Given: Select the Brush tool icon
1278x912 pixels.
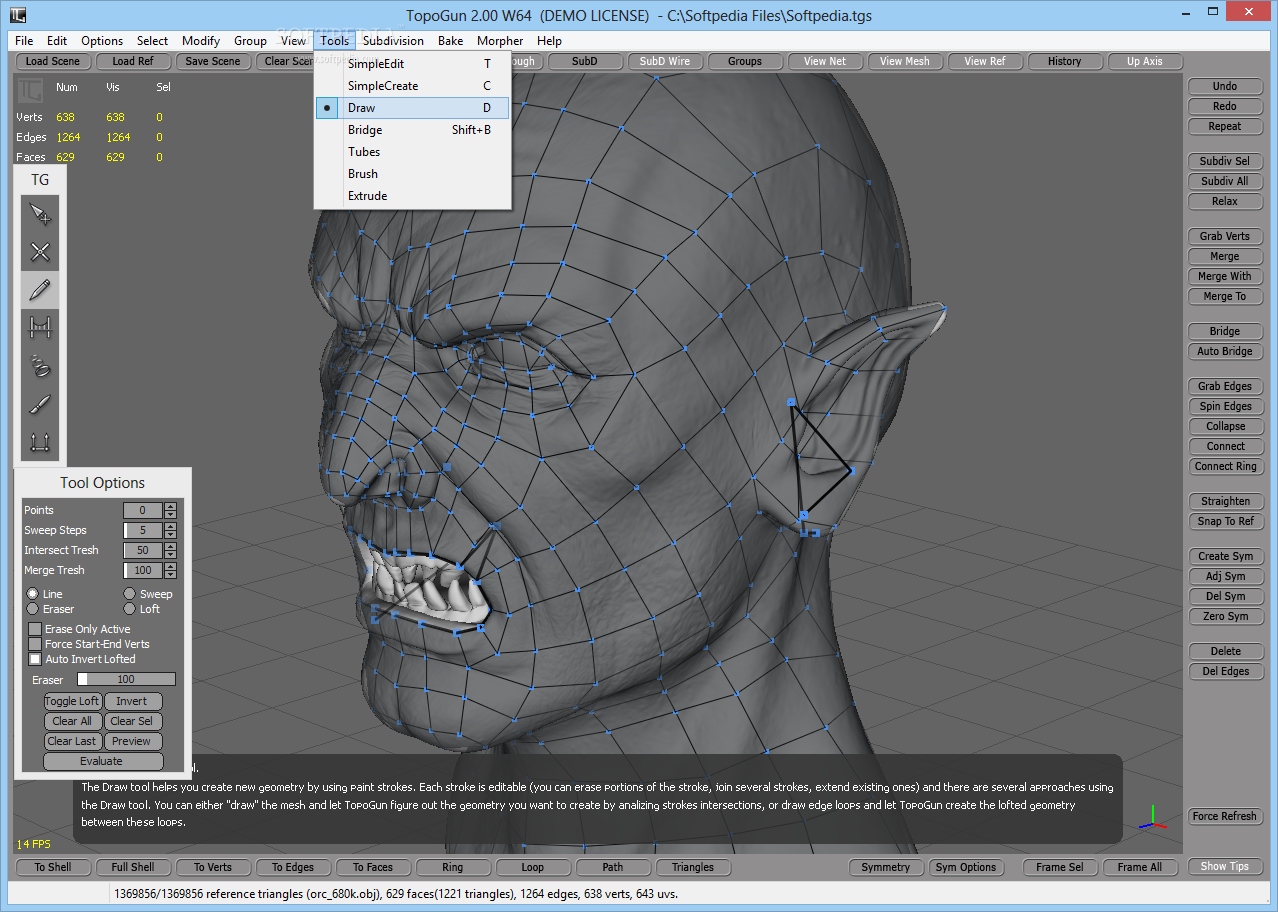Looking at the screenshot, I should 40,404.
